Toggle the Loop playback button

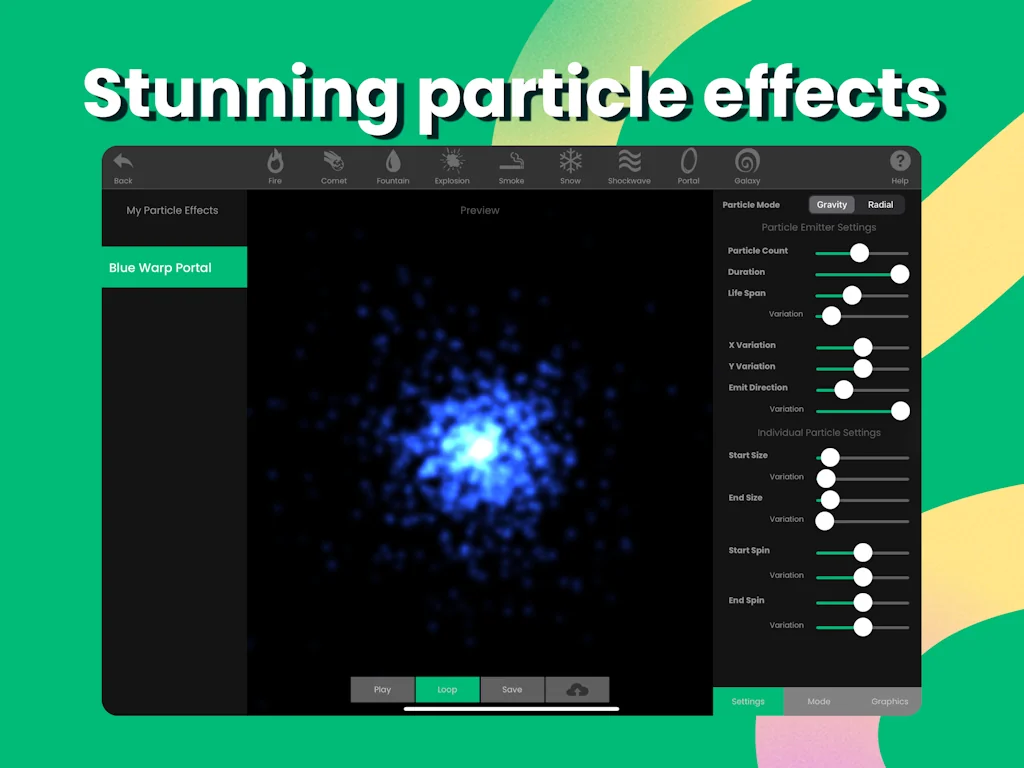tap(447, 690)
